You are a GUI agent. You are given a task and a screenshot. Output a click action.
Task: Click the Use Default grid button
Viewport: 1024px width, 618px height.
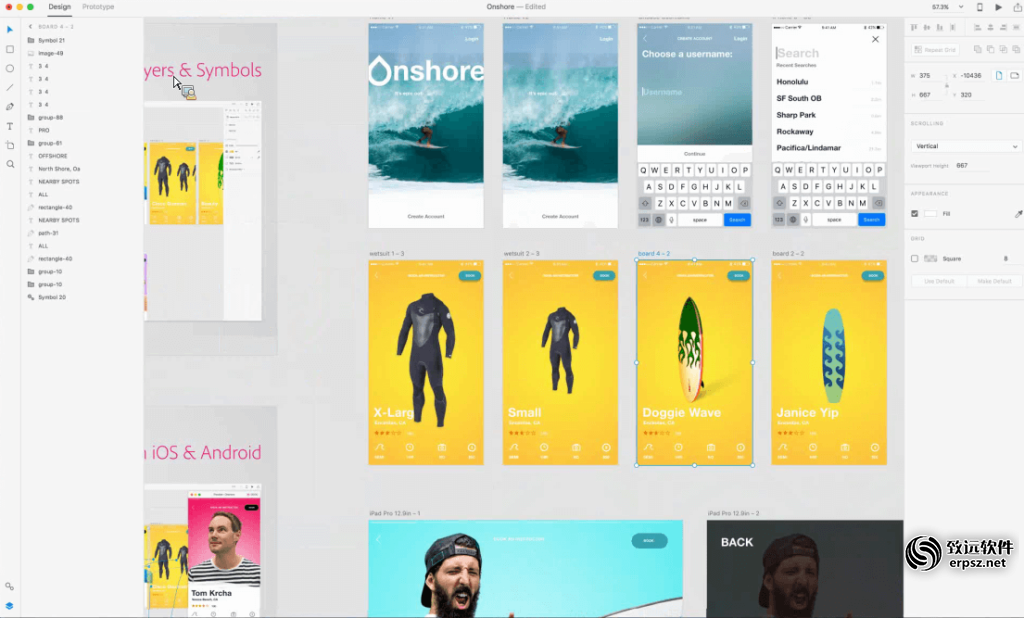click(x=939, y=281)
